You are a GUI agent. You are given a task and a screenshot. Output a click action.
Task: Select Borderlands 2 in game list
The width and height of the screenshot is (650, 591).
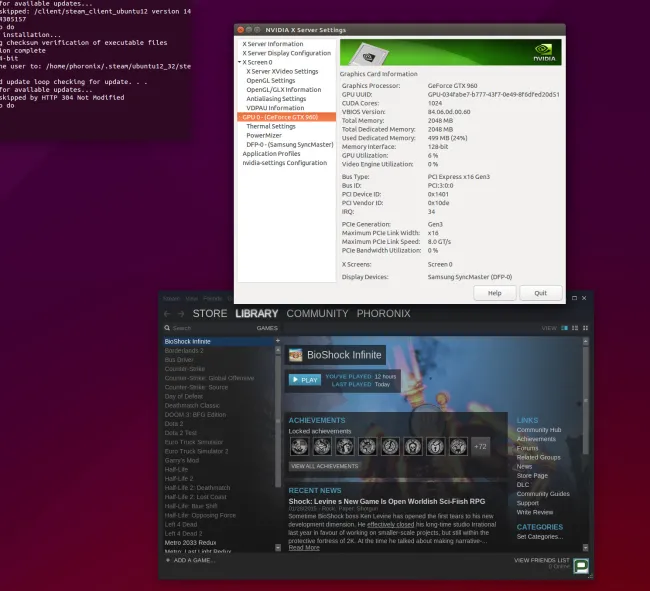pos(184,350)
